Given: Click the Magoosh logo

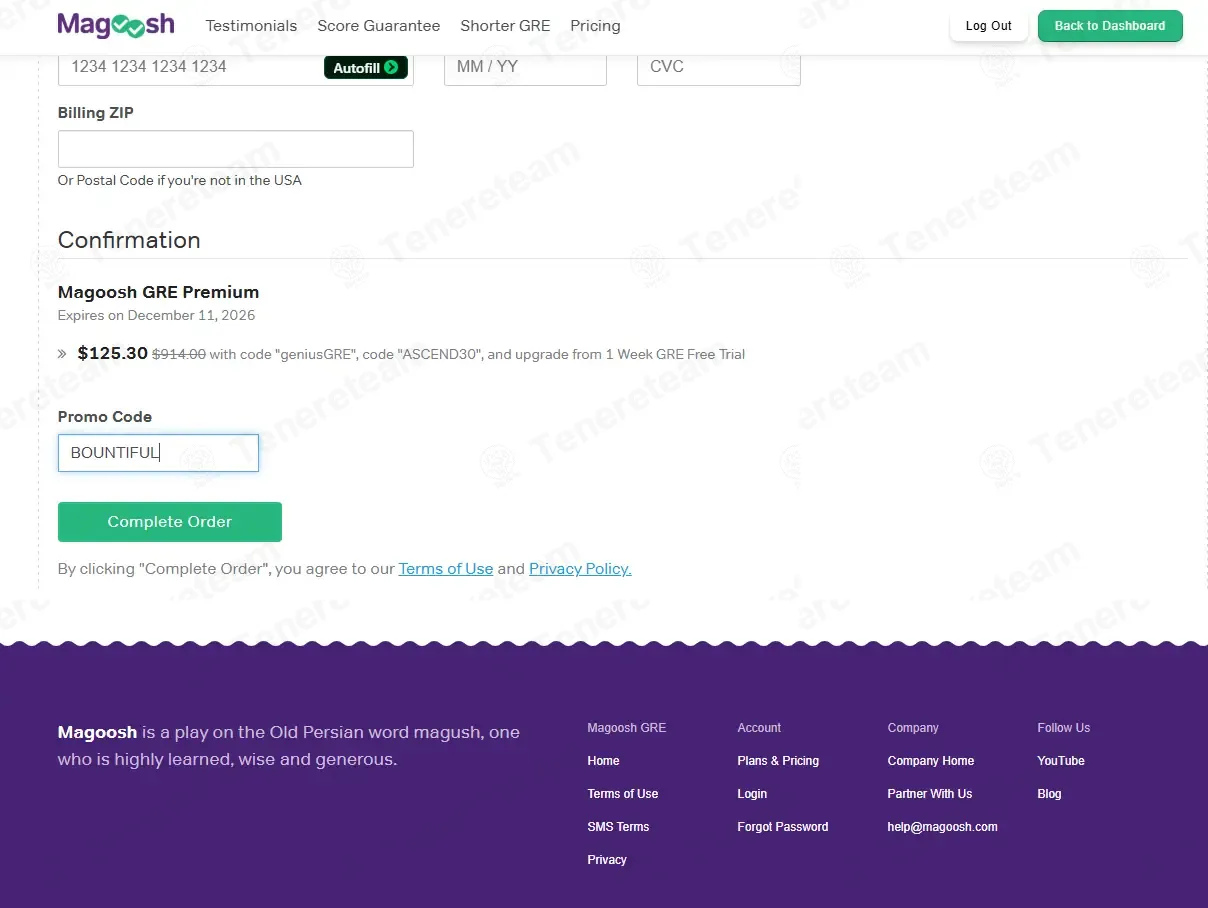Looking at the screenshot, I should [x=116, y=25].
